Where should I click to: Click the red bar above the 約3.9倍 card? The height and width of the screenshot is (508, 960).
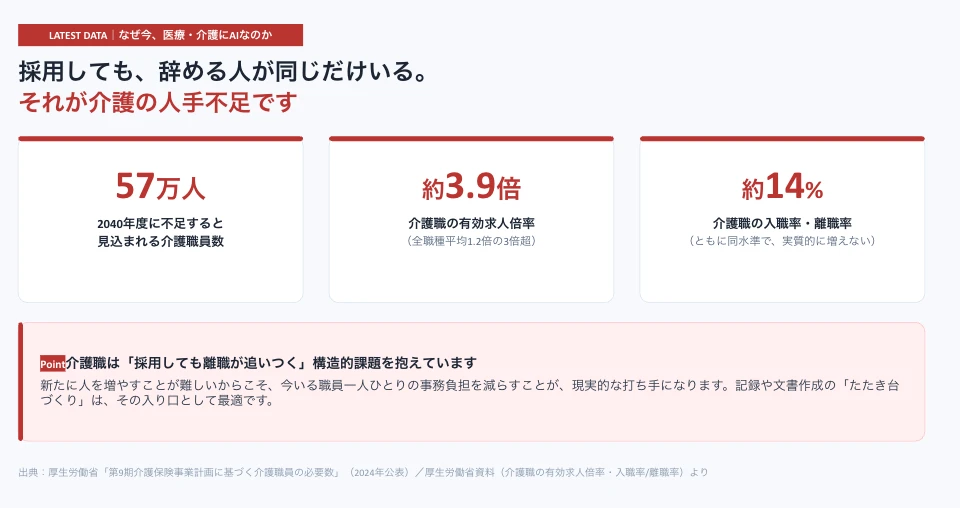pyautogui.click(x=471, y=139)
